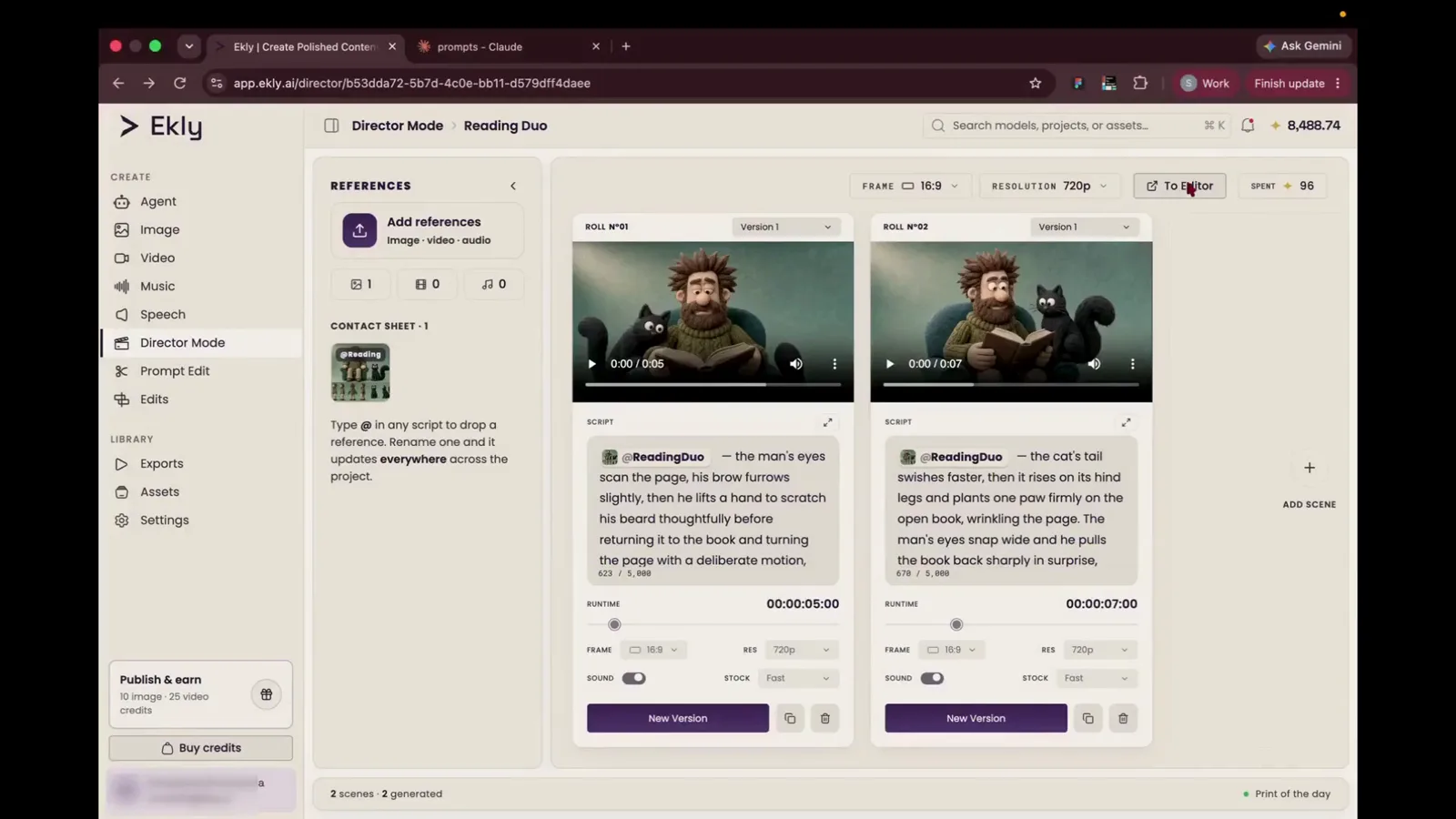This screenshot has width=1456, height=819.
Task: Reload the page in browser
Action: click(180, 83)
